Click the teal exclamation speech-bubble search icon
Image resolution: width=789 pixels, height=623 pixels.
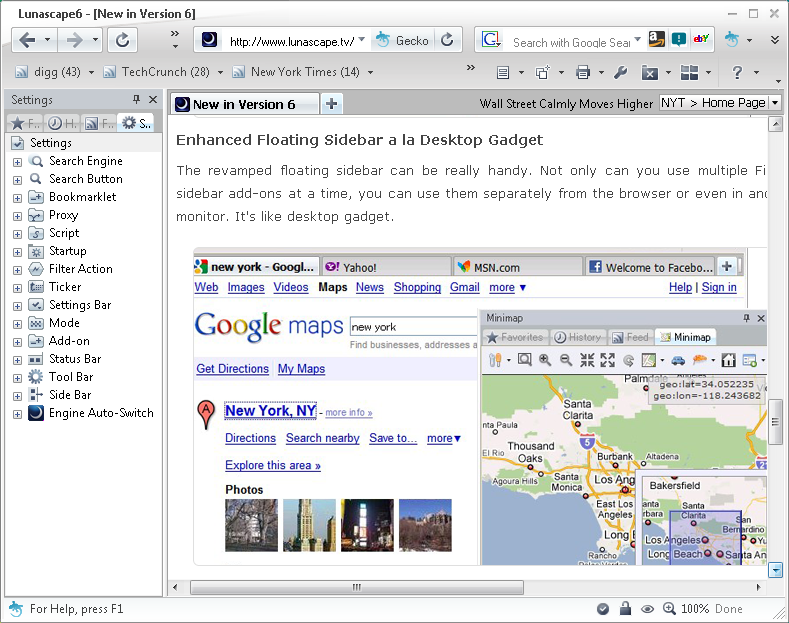[x=679, y=39]
